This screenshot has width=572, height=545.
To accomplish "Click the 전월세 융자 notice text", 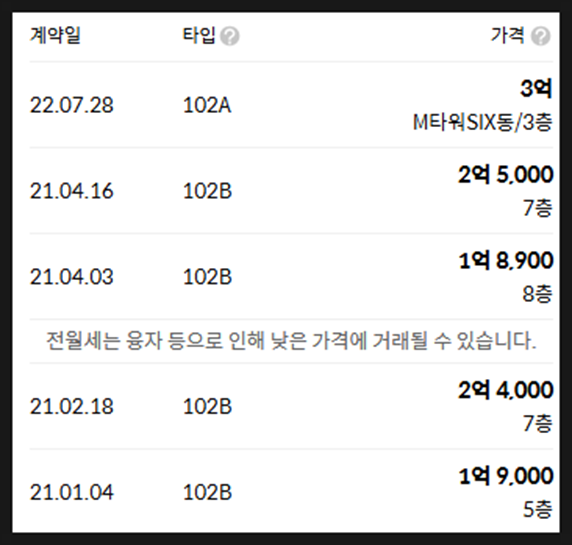I will pyautogui.click(x=291, y=341).
